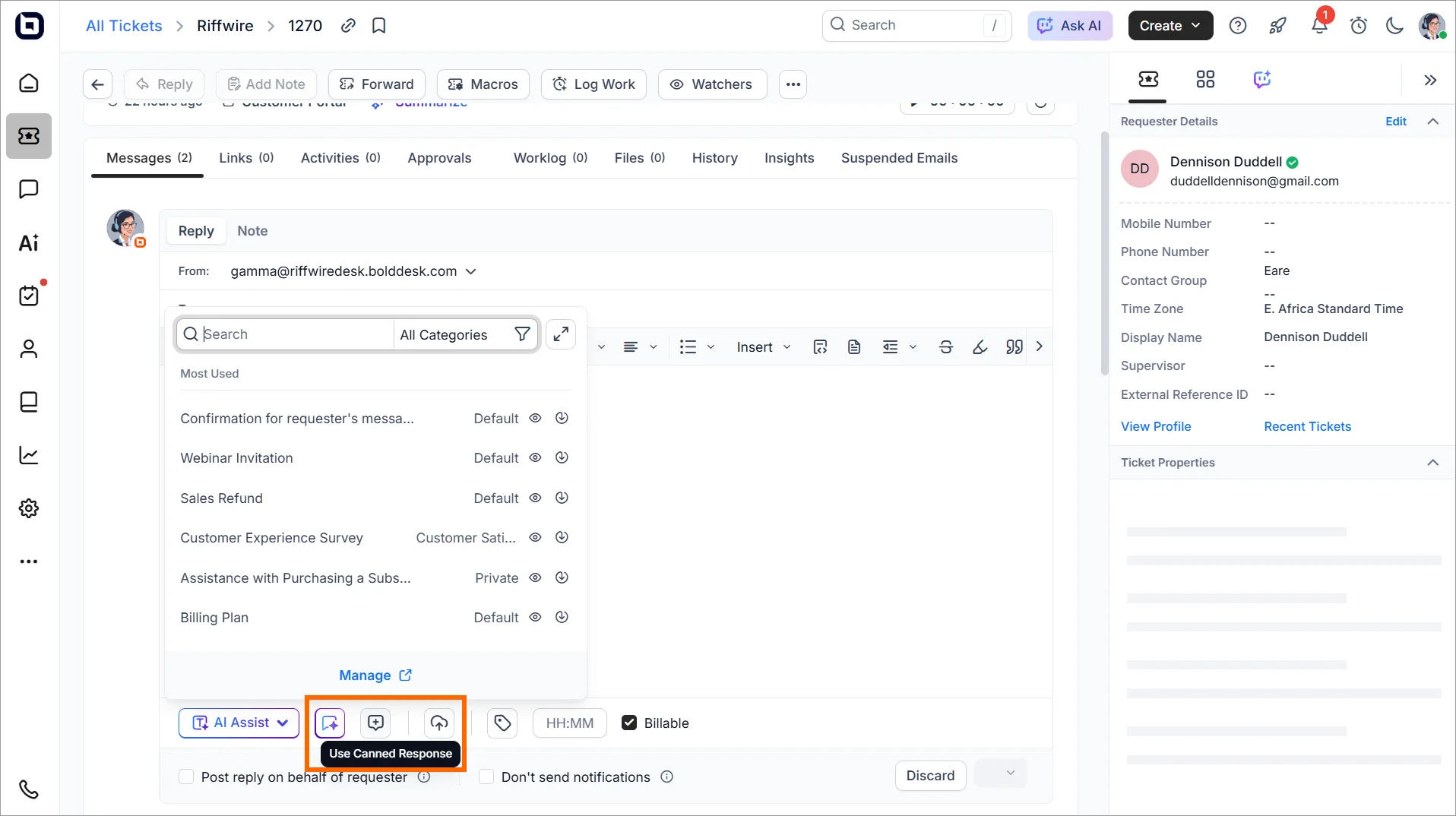This screenshot has width=1456, height=816.
Task: Click the tag icon in the reply footer
Action: tap(502, 723)
